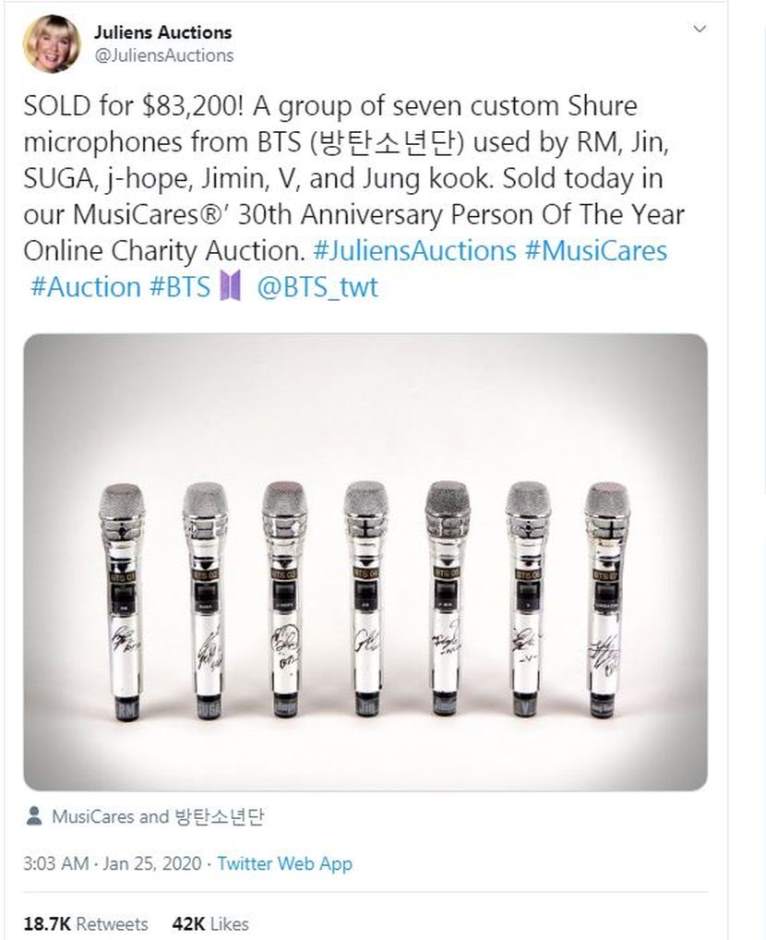Click the Juliens Auctions display name
The width and height of the screenshot is (766, 940).
point(171,34)
